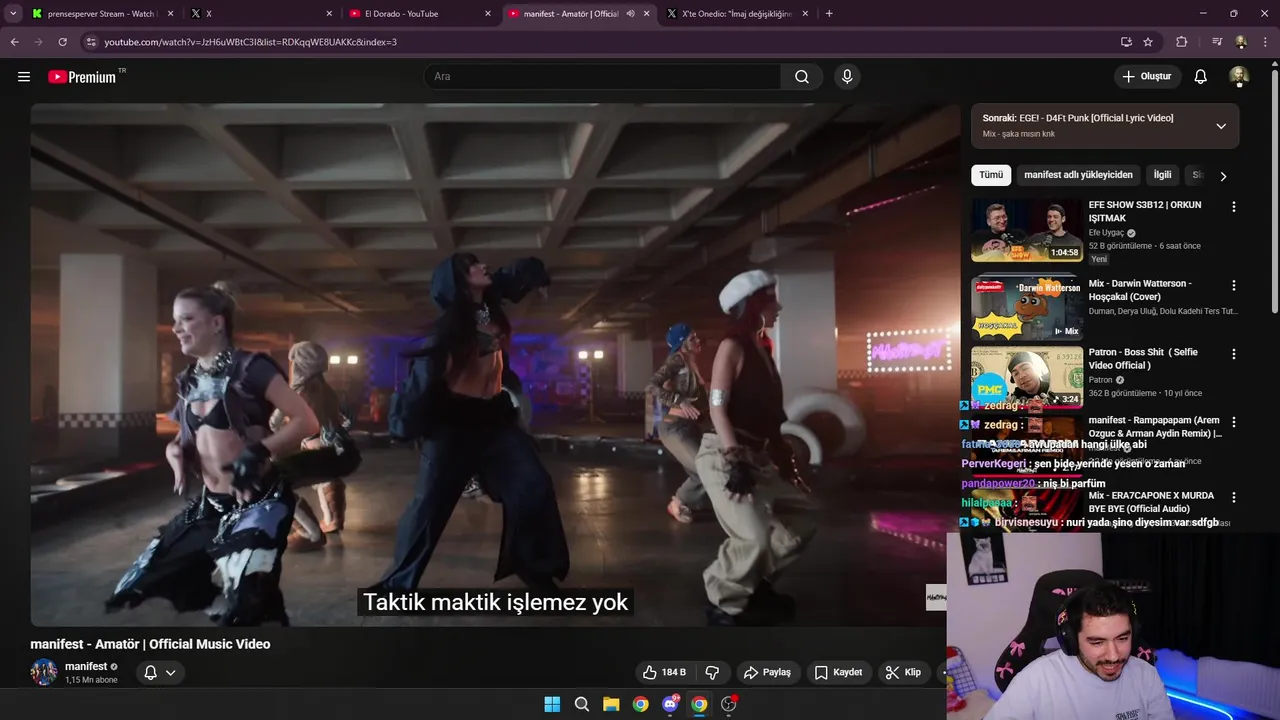Open options for Darwin Watterson mix

click(x=1233, y=285)
